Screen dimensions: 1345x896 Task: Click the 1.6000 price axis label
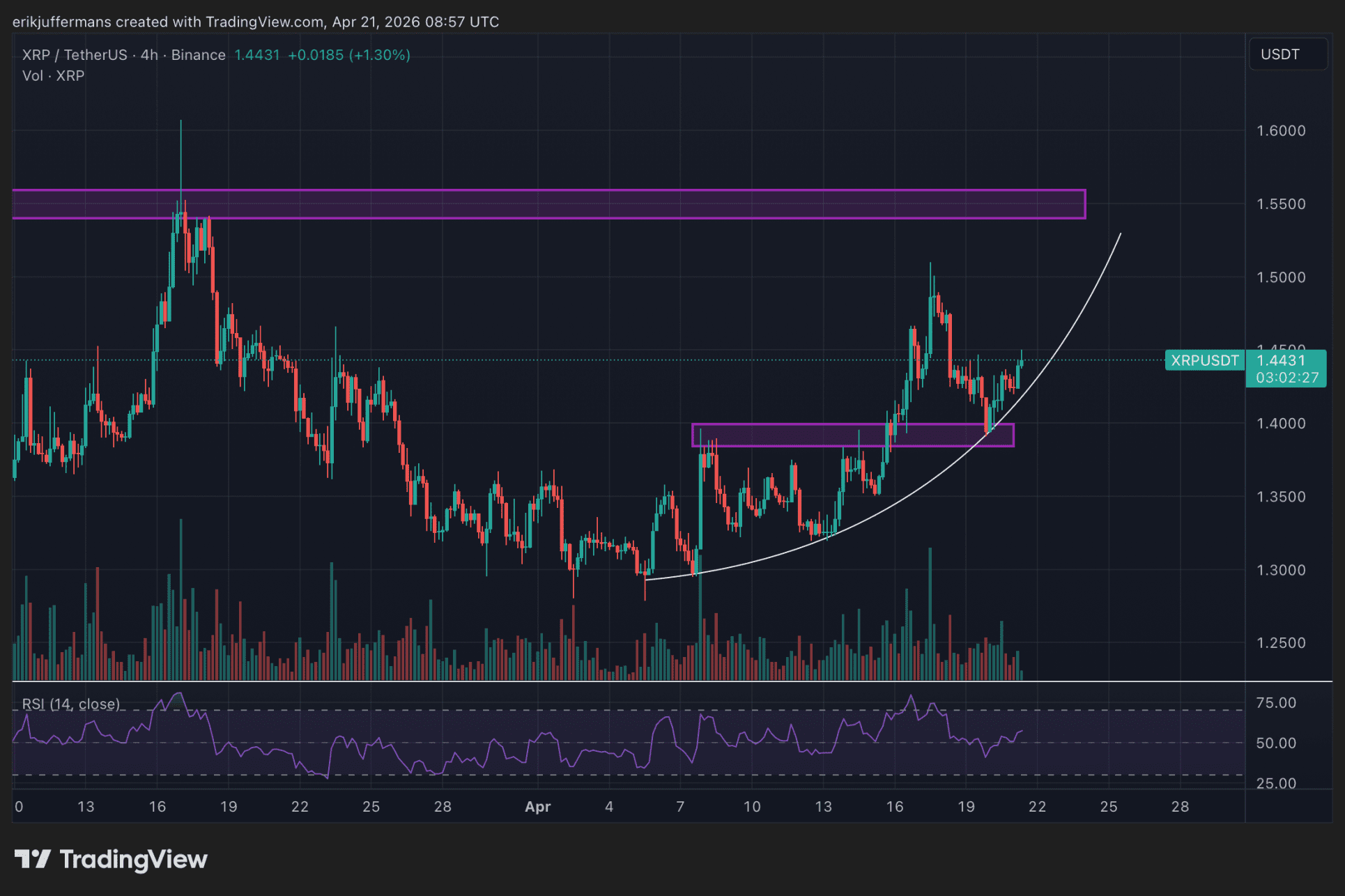1280,131
